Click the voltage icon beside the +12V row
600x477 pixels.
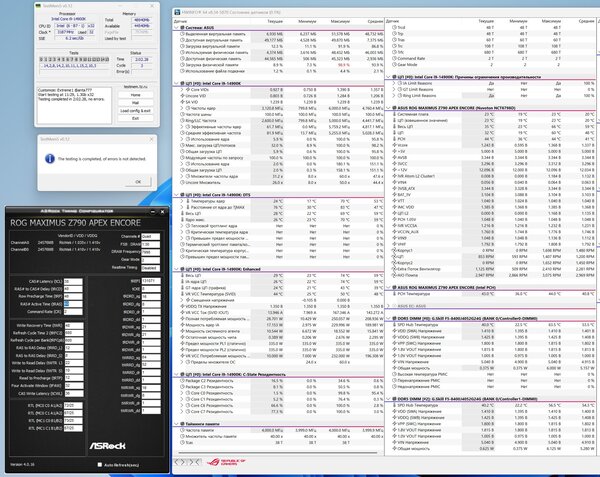[x=394, y=170]
